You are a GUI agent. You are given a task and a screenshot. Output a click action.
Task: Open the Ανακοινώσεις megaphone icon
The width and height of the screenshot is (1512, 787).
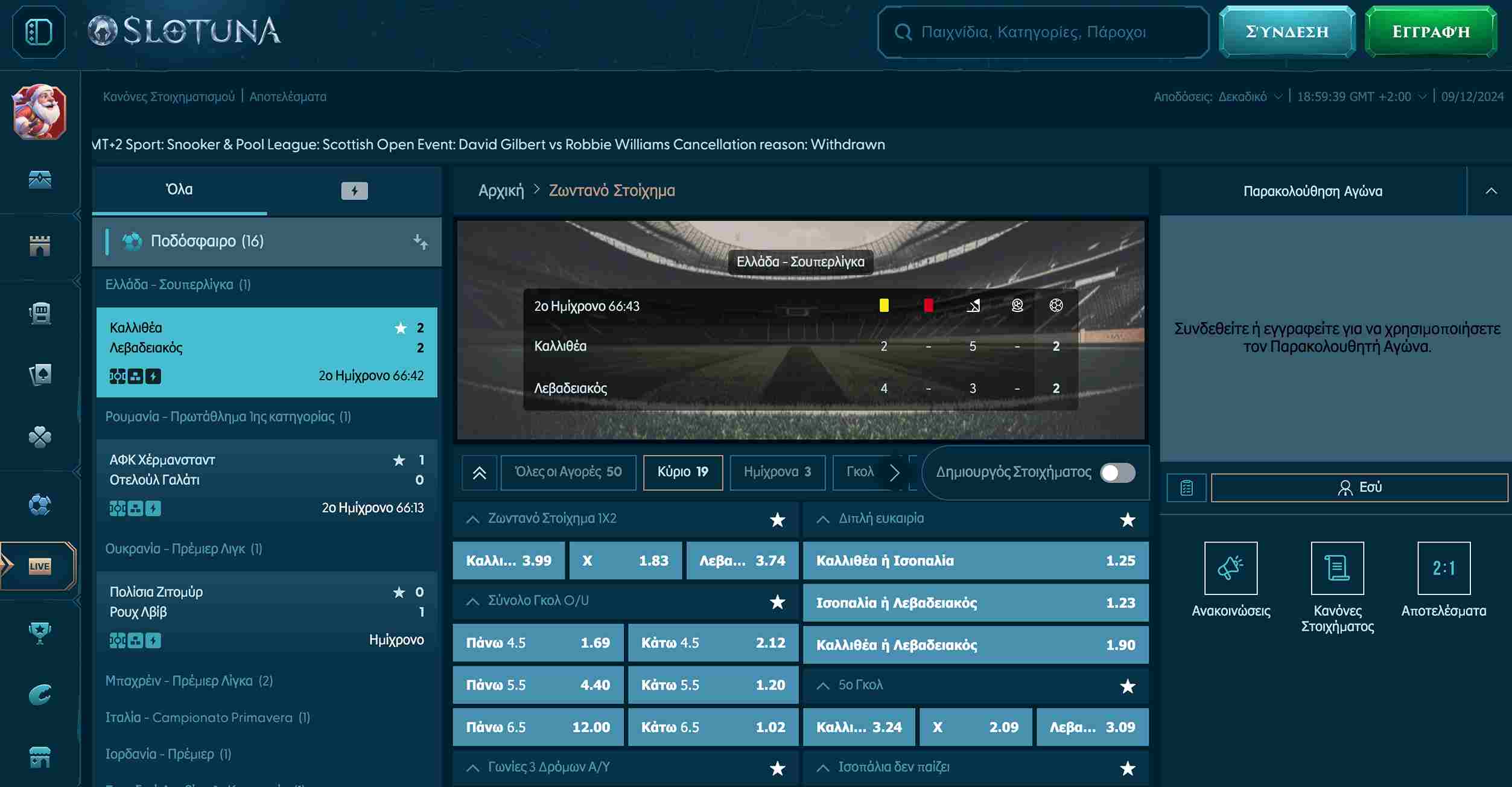[x=1230, y=568]
